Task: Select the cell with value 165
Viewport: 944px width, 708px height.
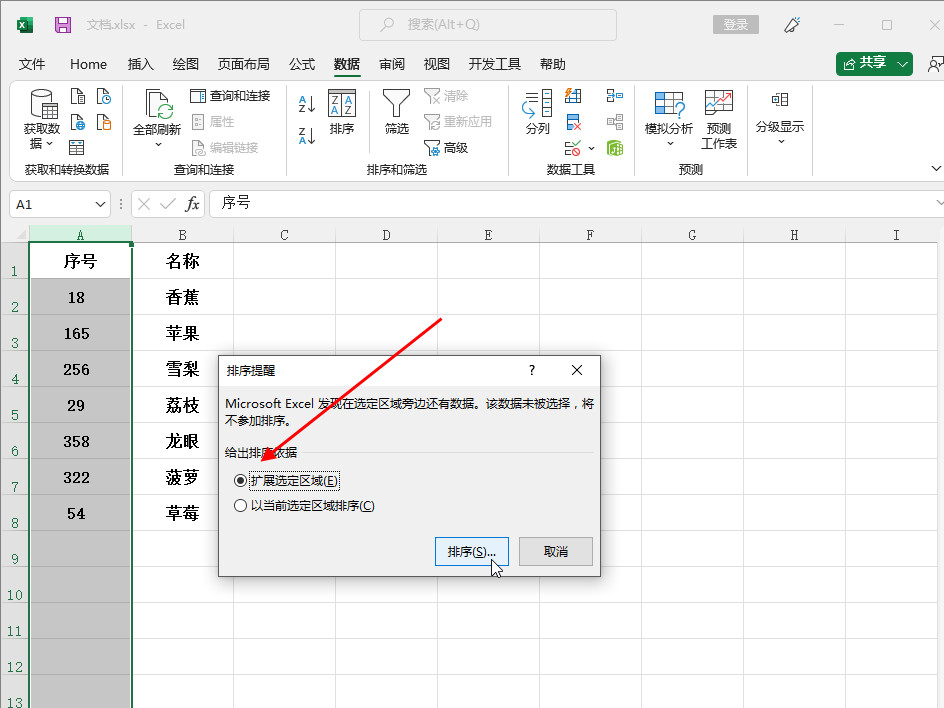Action: pos(80,333)
